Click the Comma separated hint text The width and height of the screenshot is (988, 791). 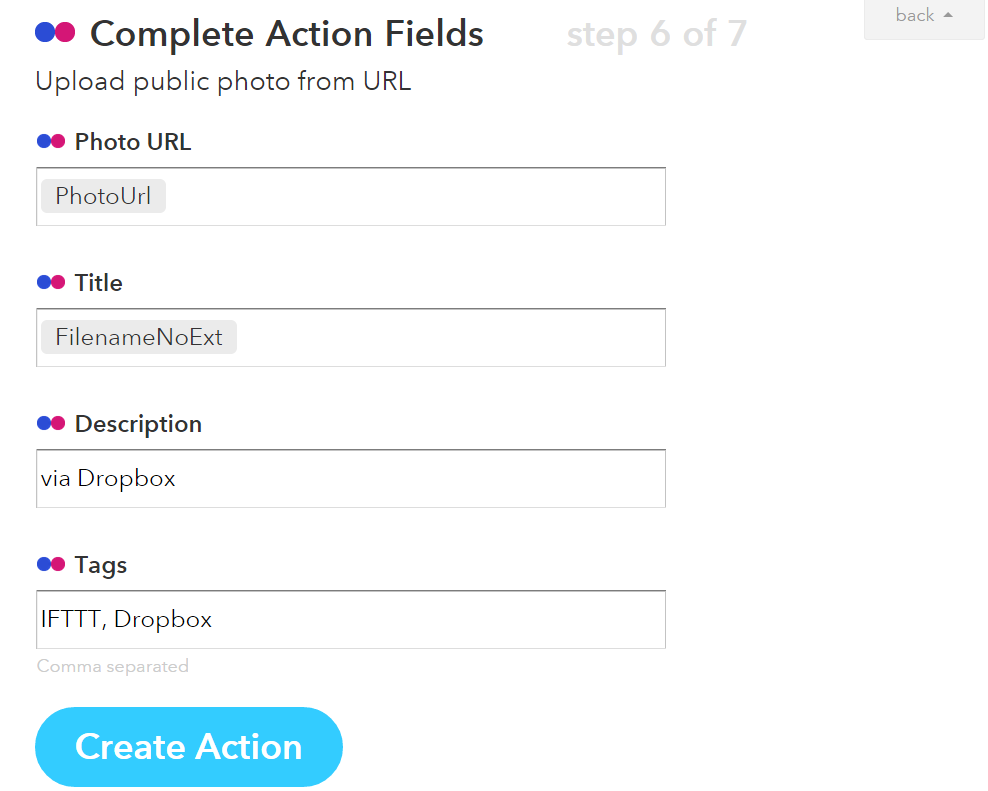pyautogui.click(x=113, y=666)
